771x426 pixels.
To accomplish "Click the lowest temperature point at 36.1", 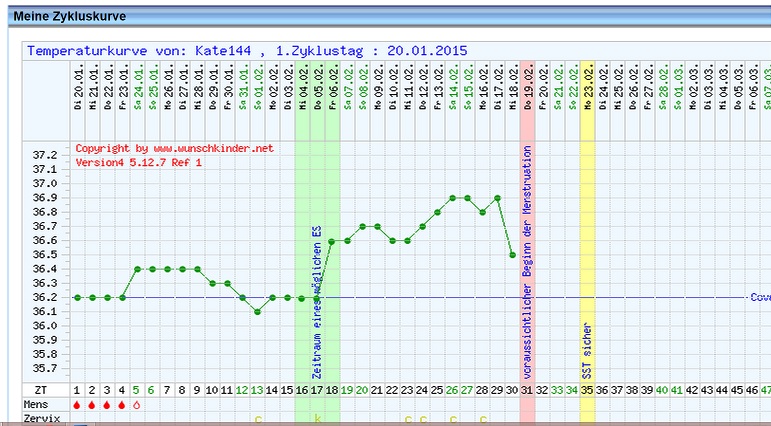I will [x=257, y=311].
